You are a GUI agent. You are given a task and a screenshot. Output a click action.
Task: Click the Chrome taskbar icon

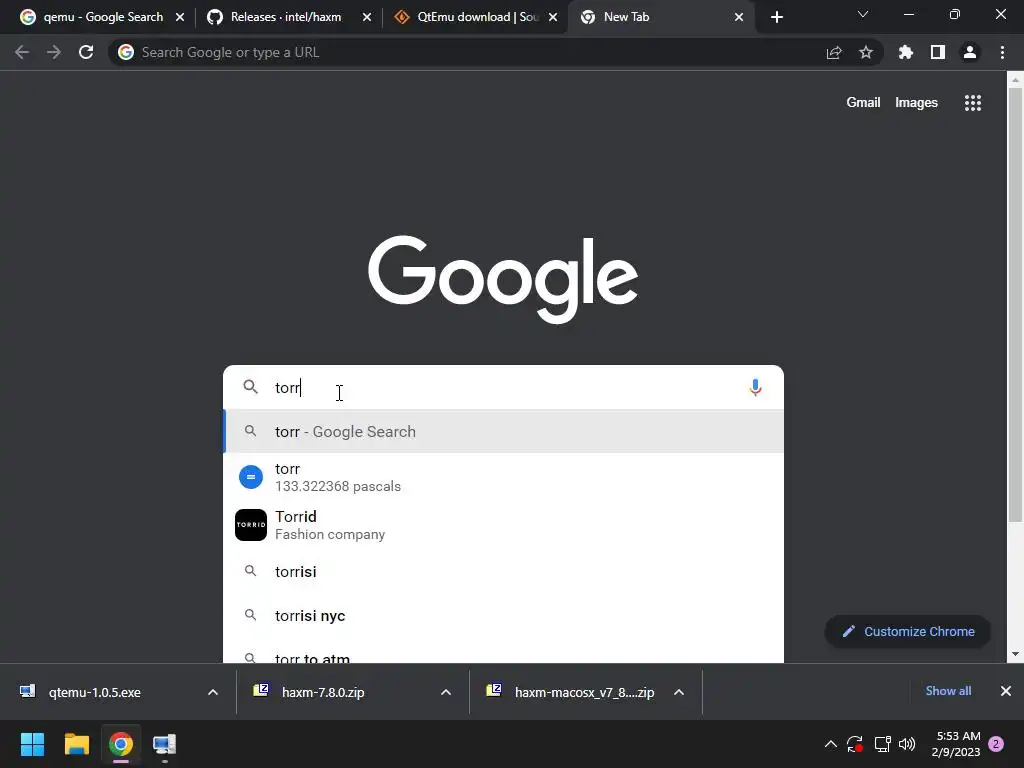(x=120, y=744)
